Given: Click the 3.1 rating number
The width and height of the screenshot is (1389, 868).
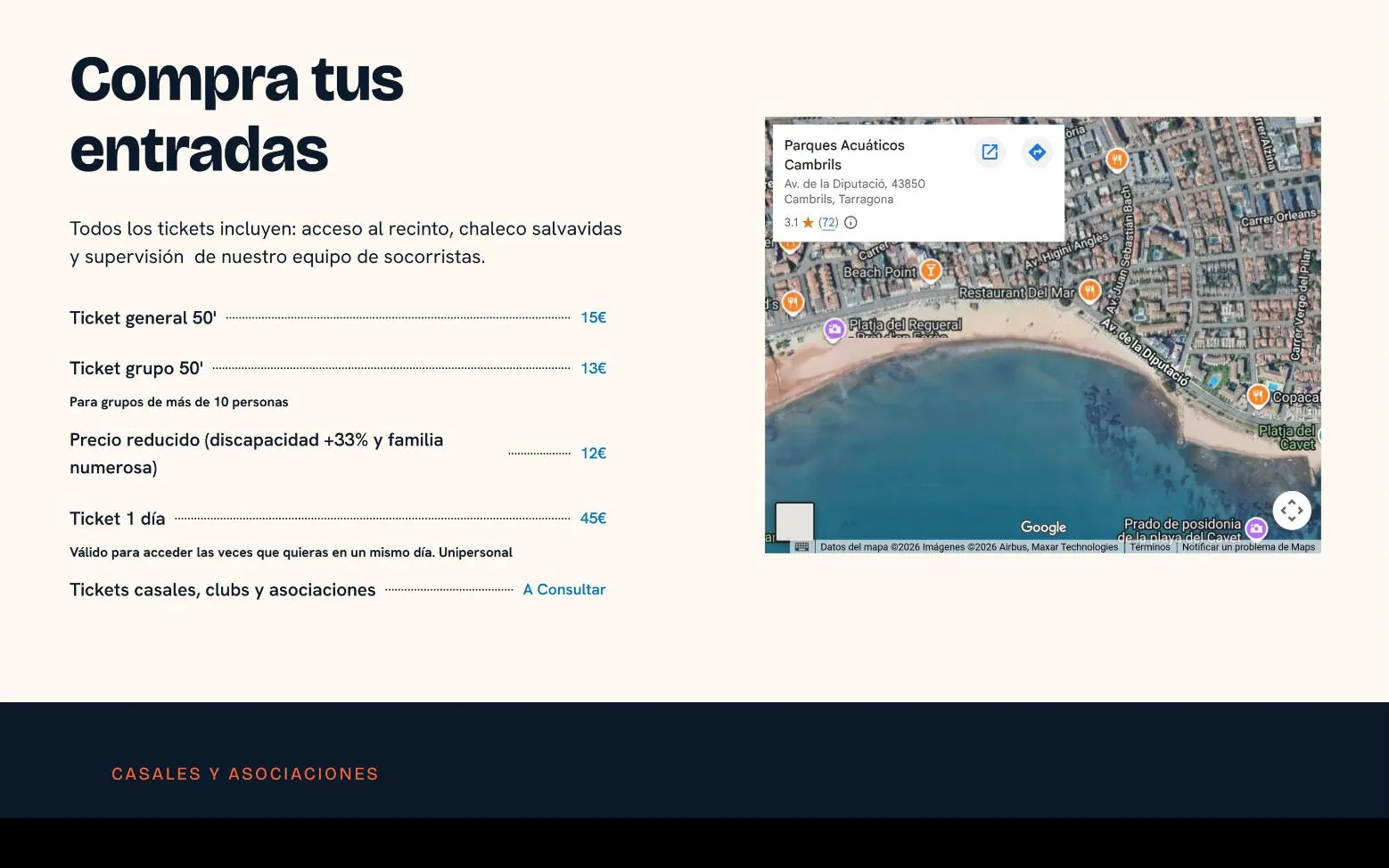Looking at the screenshot, I should [x=791, y=223].
